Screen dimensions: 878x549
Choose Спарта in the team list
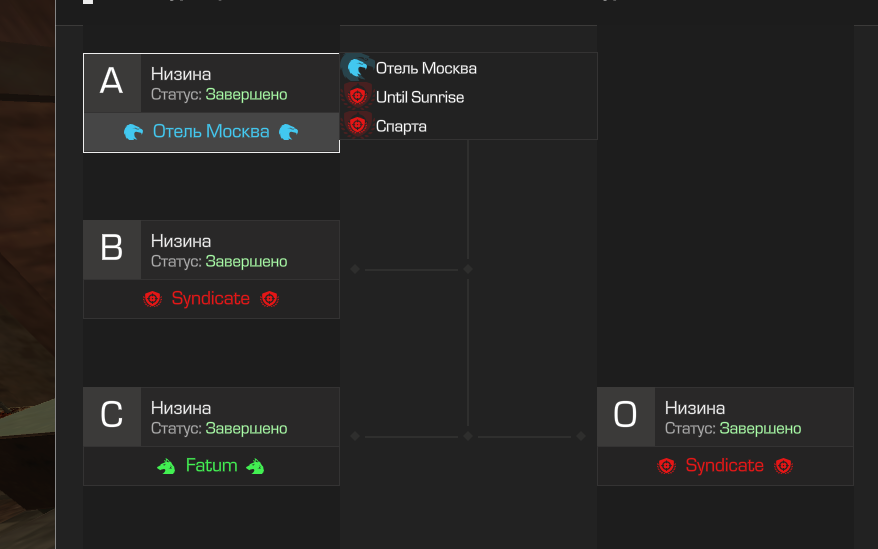pyautogui.click(x=401, y=126)
